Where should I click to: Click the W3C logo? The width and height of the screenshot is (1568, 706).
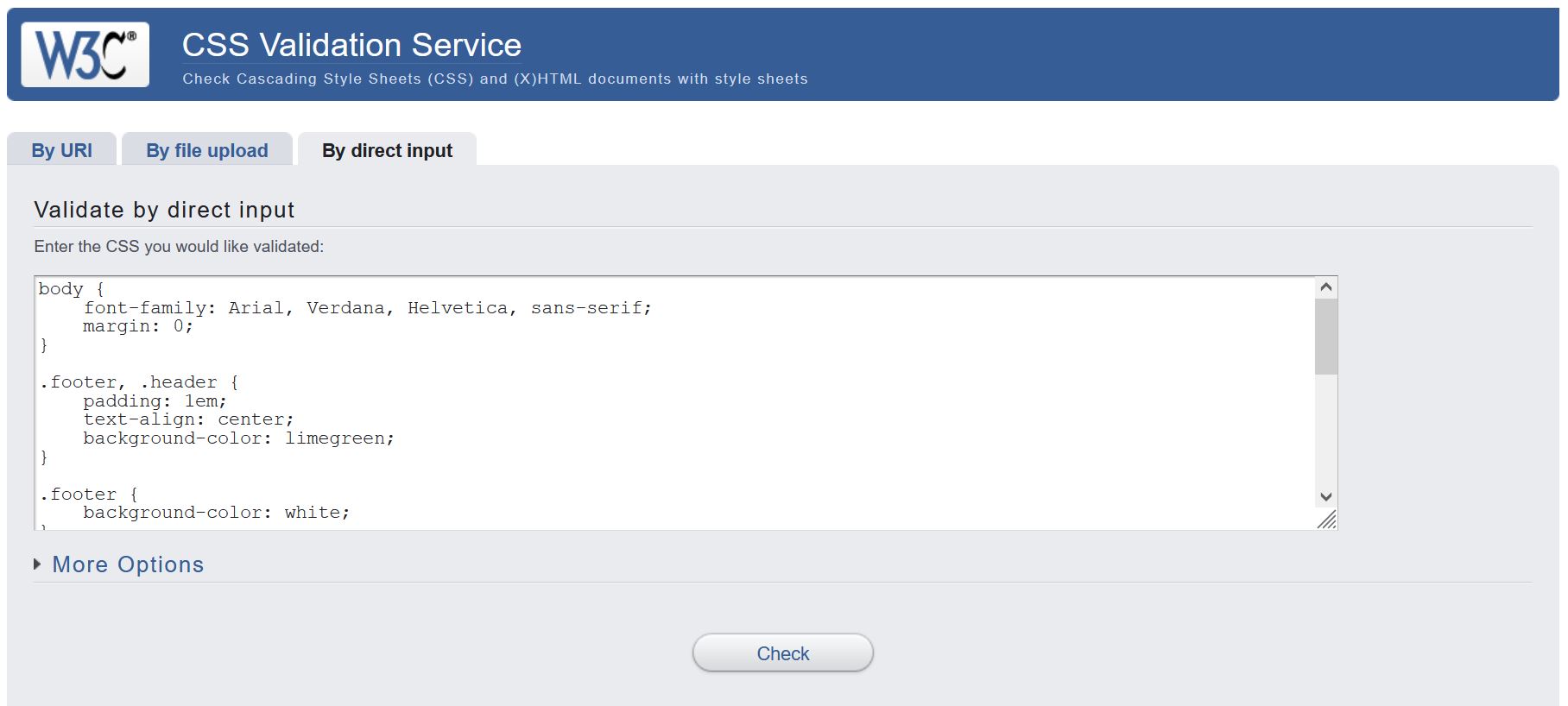[x=85, y=54]
